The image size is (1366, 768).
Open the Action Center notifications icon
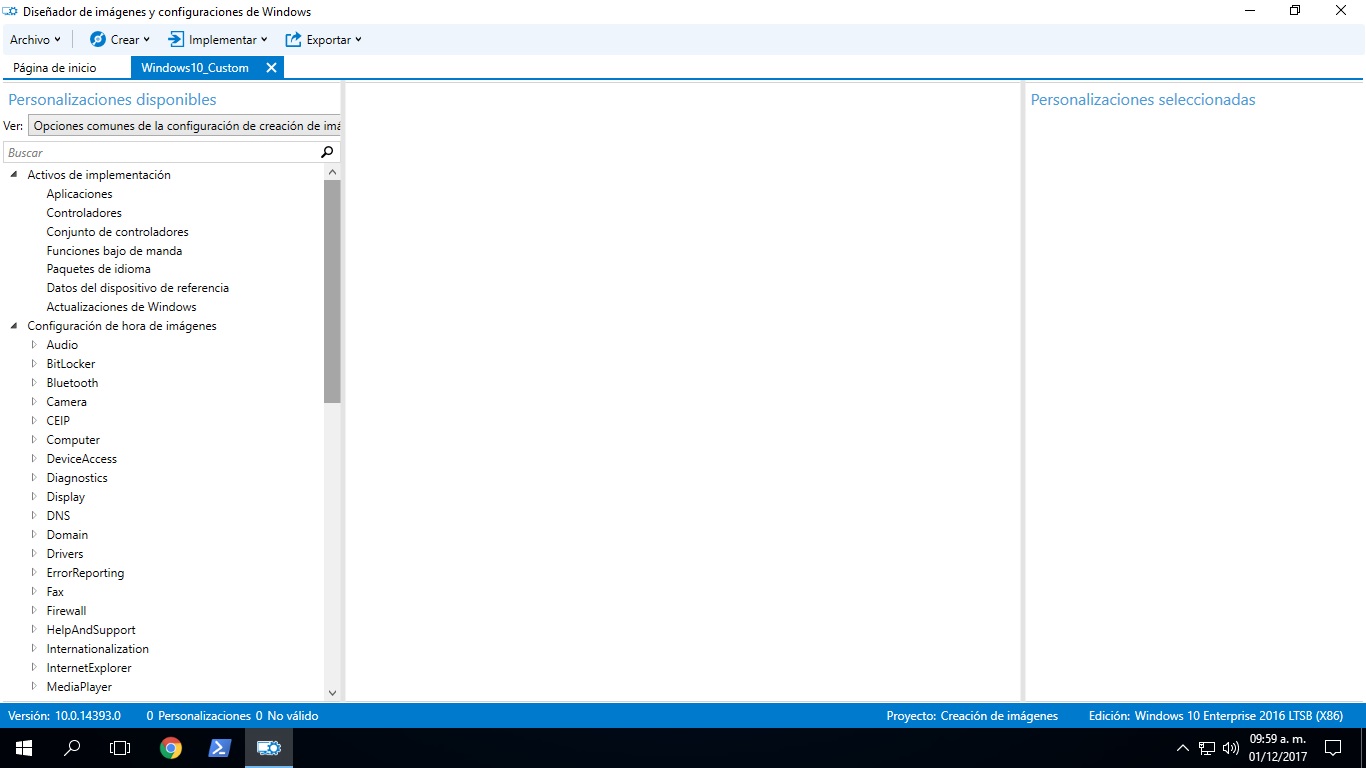point(1332,748)
